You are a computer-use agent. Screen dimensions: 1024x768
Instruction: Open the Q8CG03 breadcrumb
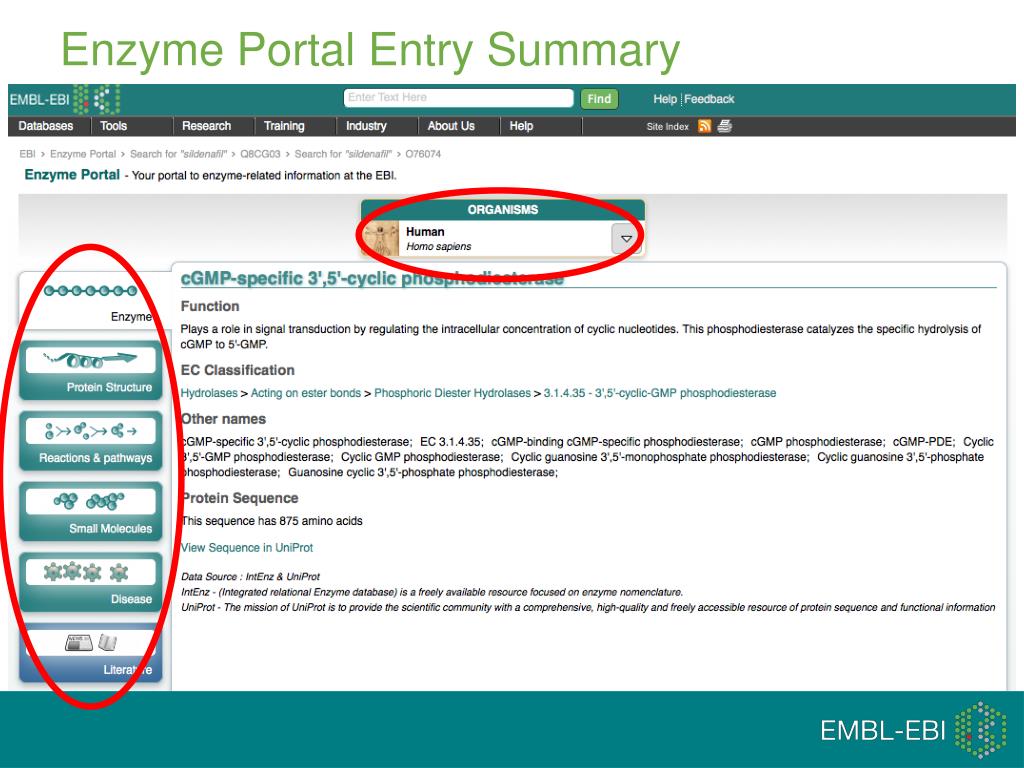[260, 154]
